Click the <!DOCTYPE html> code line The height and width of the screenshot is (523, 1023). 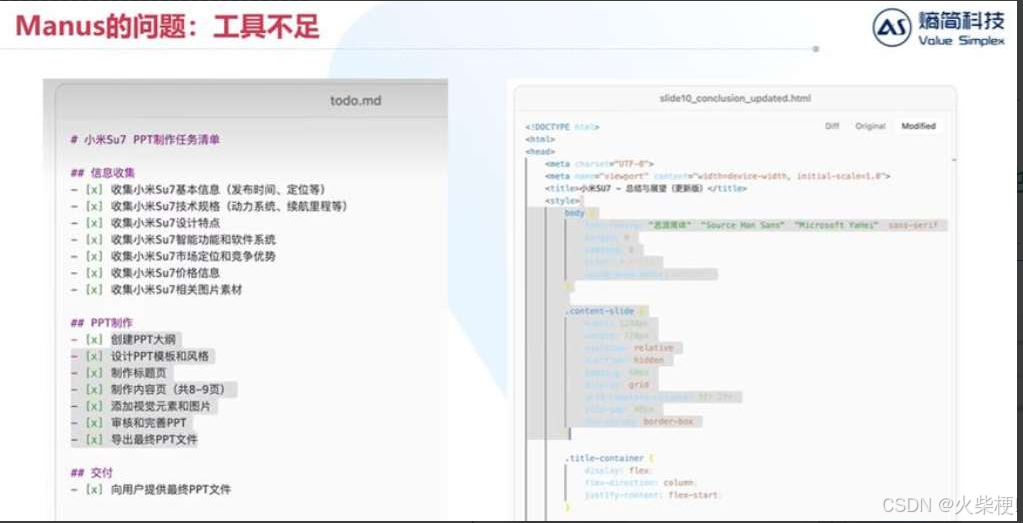click(x=562, y=127)
